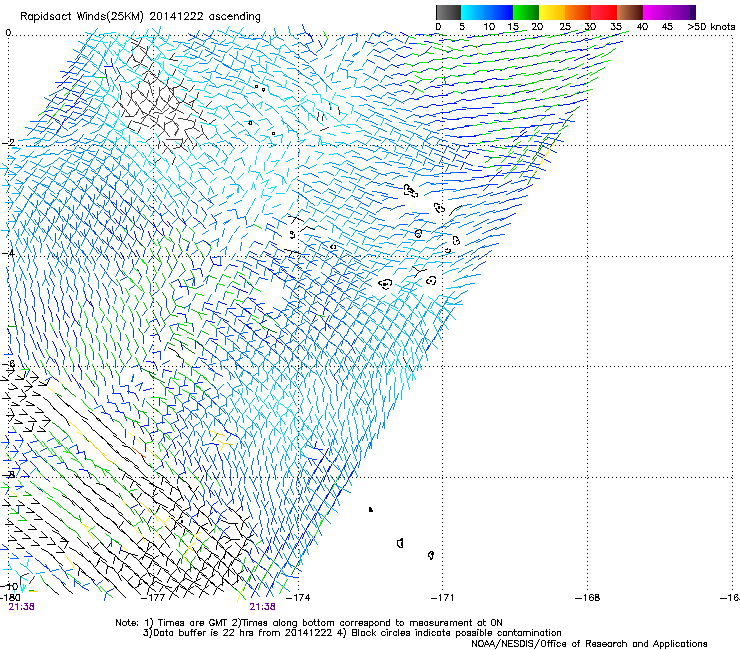Screen dimensions: 740x650
Task: Click the blue 10-15 knots color swatch
Action: tap(499, 12)
